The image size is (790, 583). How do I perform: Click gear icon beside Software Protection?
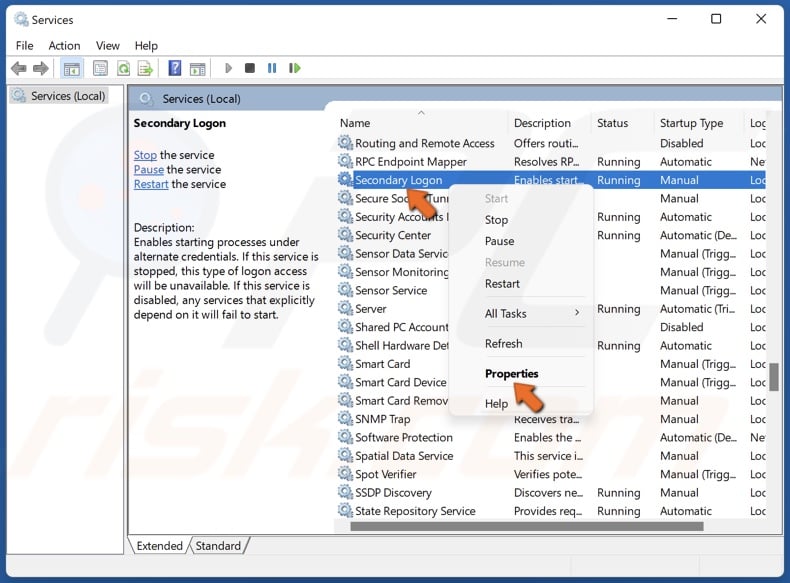point(345,437)
